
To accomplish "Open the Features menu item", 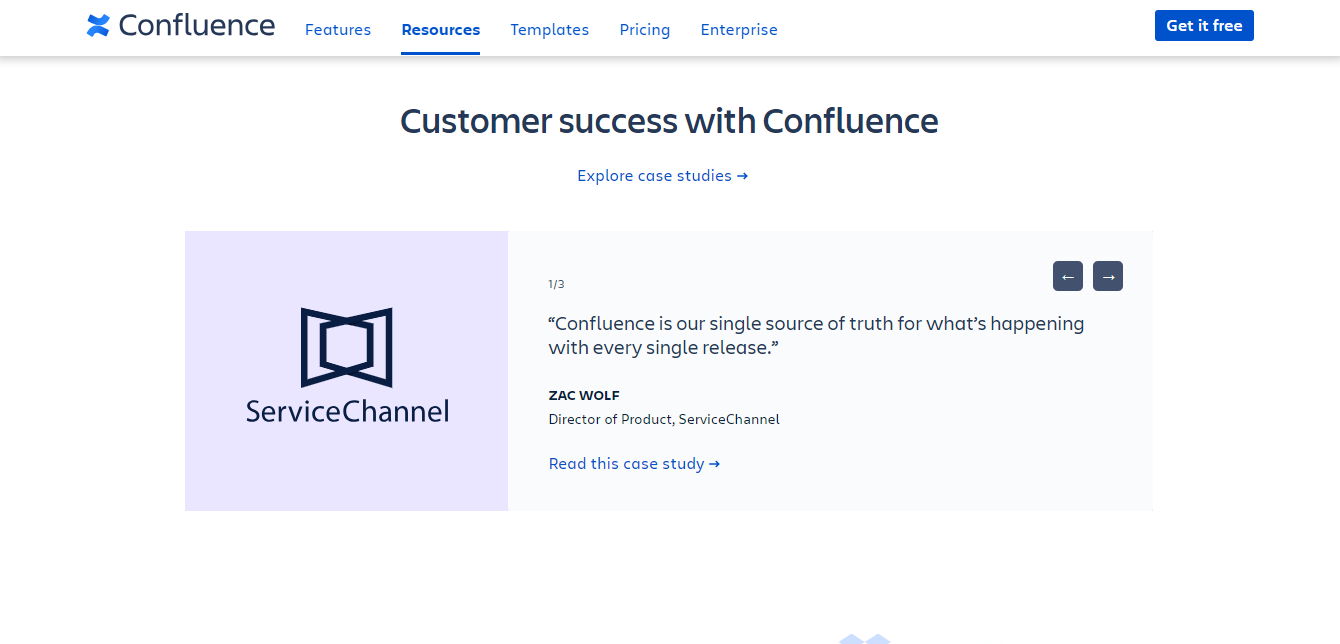I will [338, 30].
